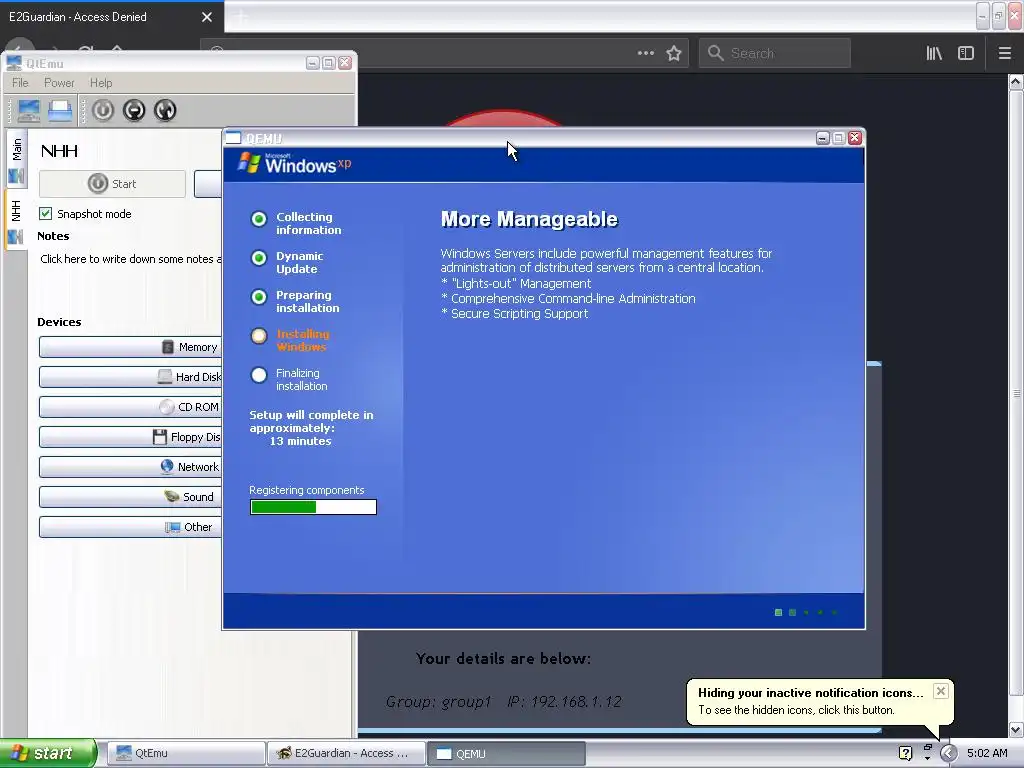Click the open machine icon in QtEmu toolbar

point(60,110)
